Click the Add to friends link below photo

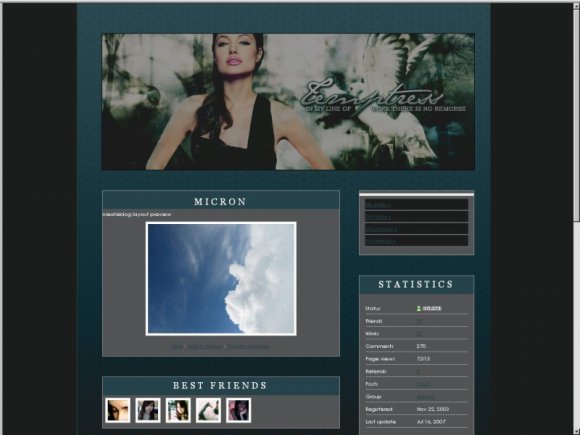tap(205, 347)
